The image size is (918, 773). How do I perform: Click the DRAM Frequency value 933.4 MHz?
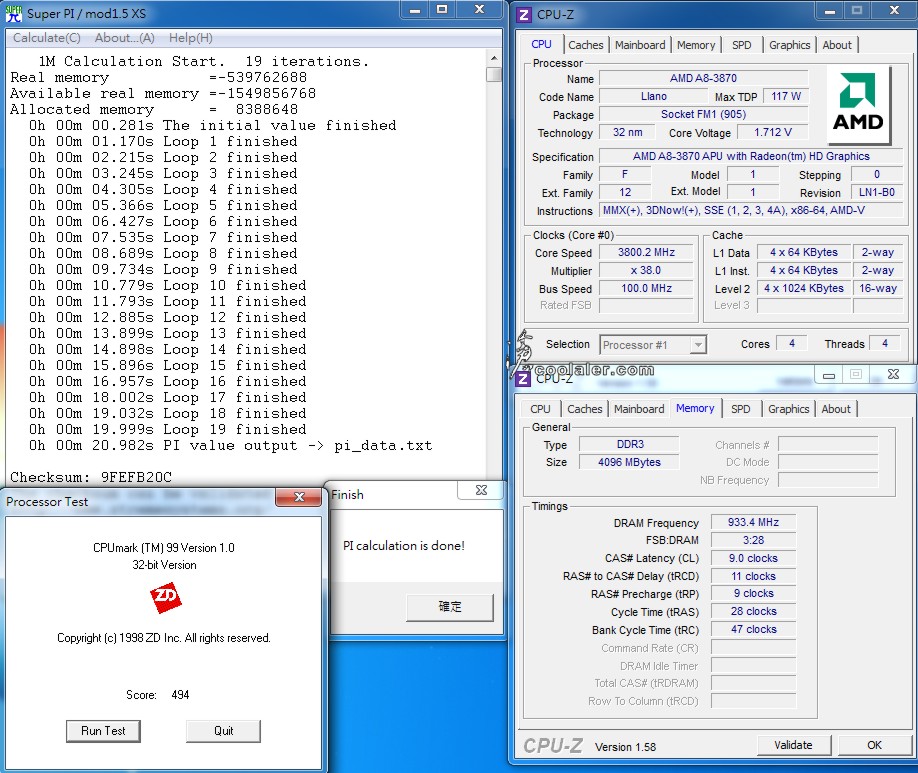pos(753,522)
